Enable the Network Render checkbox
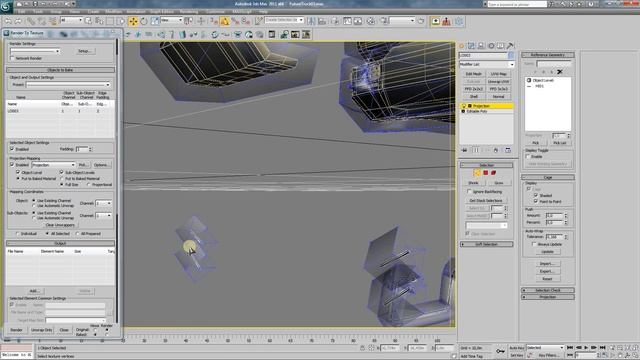The width and height of the screenshot is (640, 360). [12, 58]
